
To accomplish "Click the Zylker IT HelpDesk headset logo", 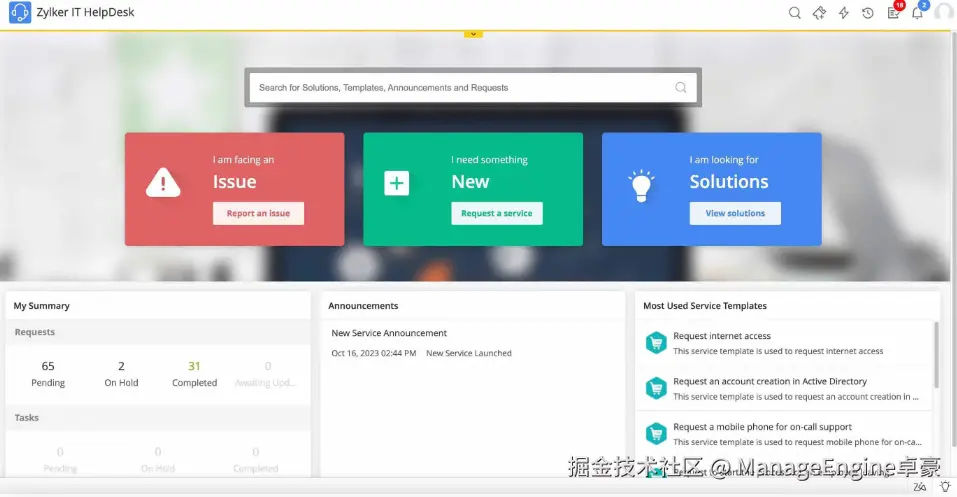I will click(x=20, y=12).
